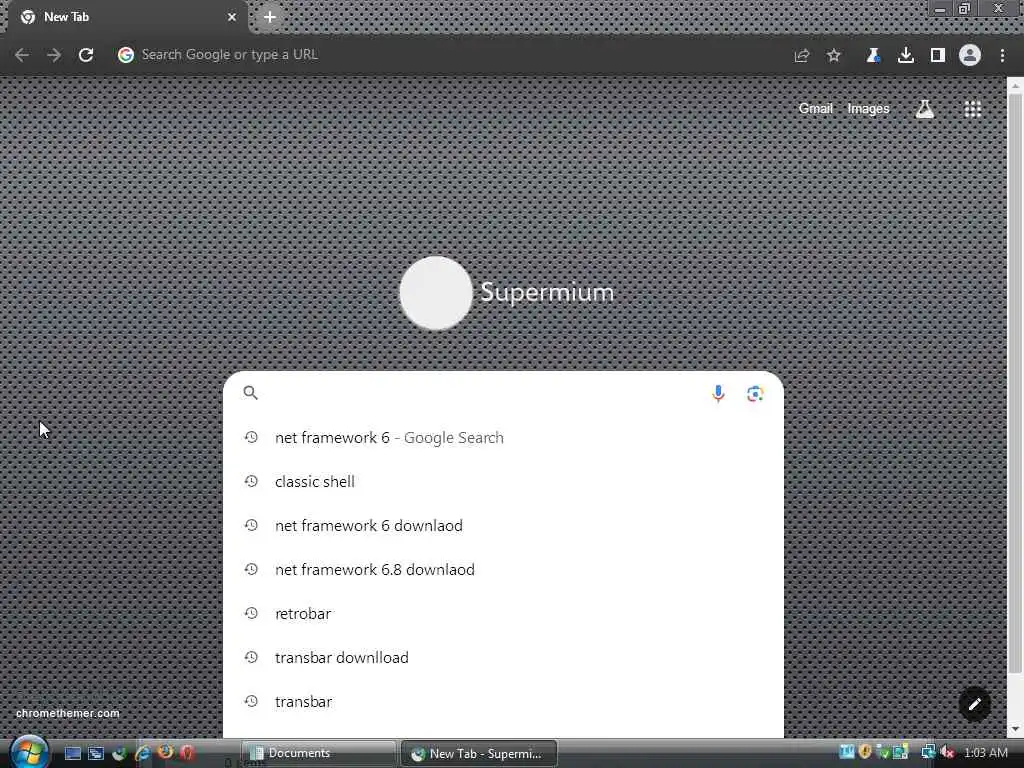Go back with the back arrow
This screenshot has width=1024, height=768.
click(22, 55)
